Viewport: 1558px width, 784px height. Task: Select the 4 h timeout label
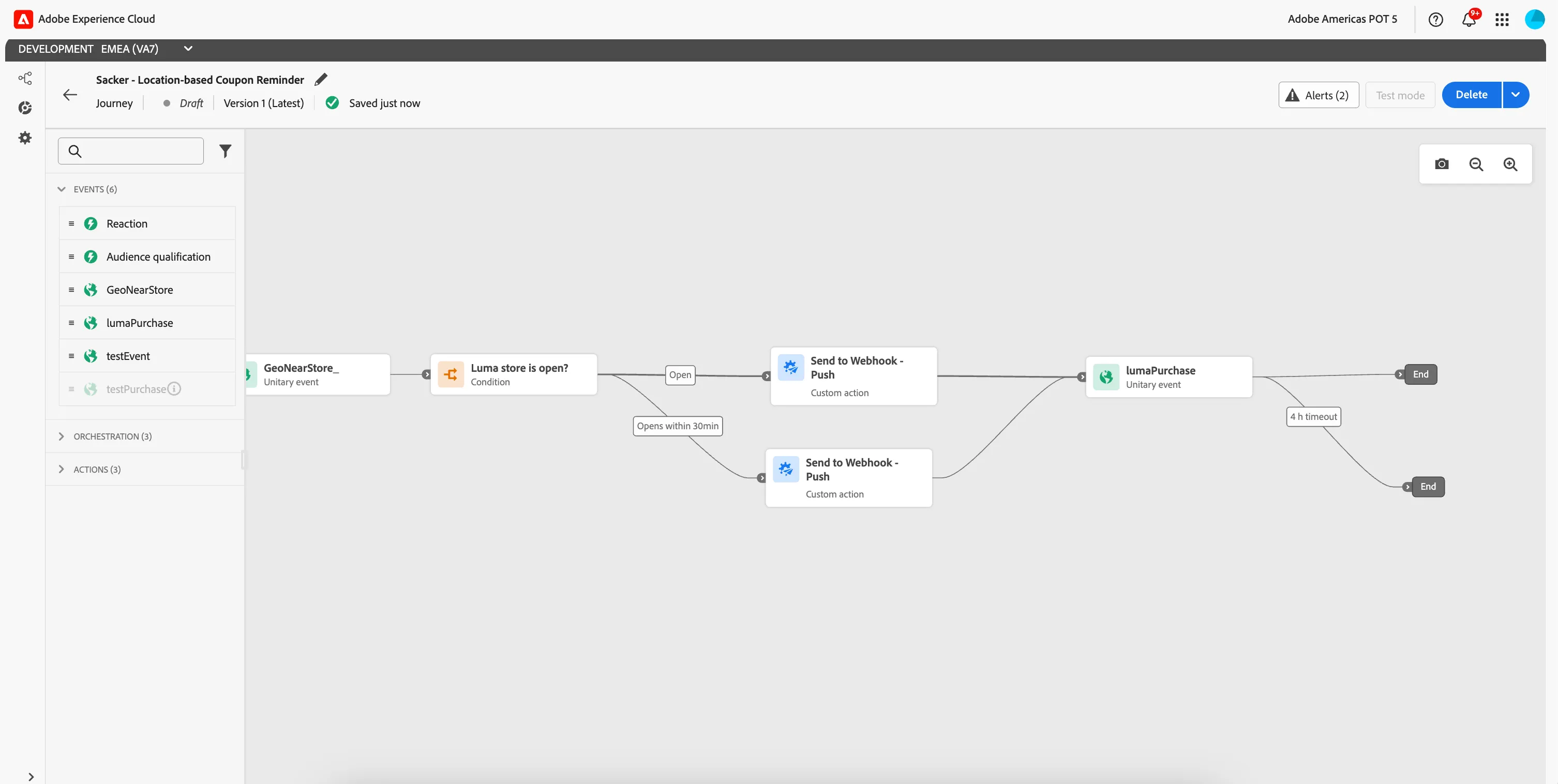point(1313,416)
